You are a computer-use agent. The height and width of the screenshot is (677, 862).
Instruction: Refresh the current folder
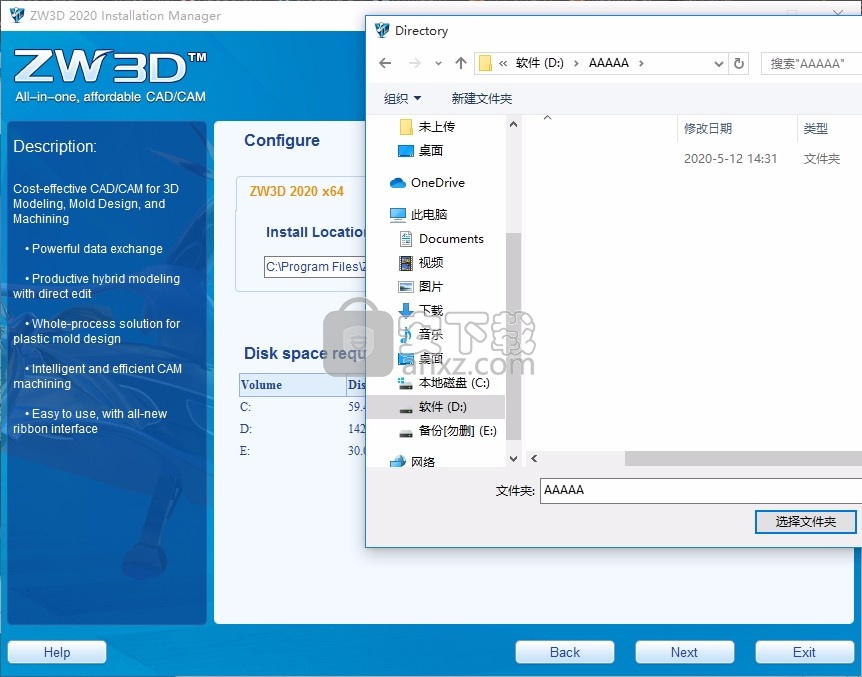(739, 64)
